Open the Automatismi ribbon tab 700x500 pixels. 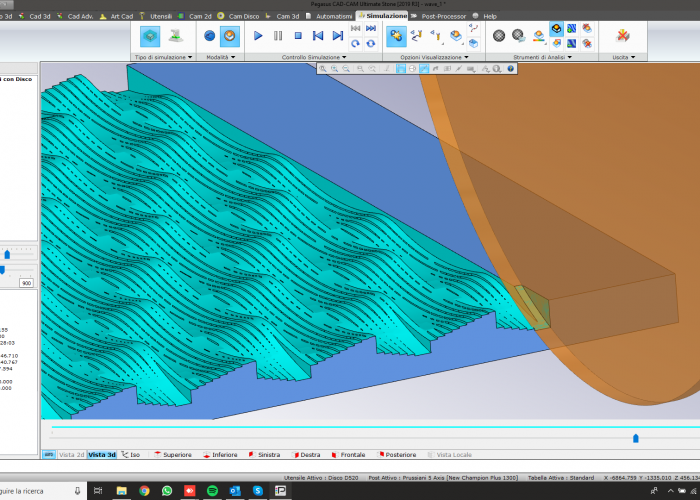(x=329, y=16)
